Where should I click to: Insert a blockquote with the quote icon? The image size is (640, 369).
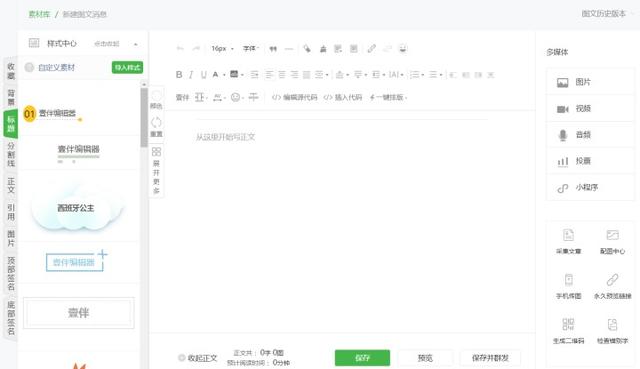[x=273, y=49]
